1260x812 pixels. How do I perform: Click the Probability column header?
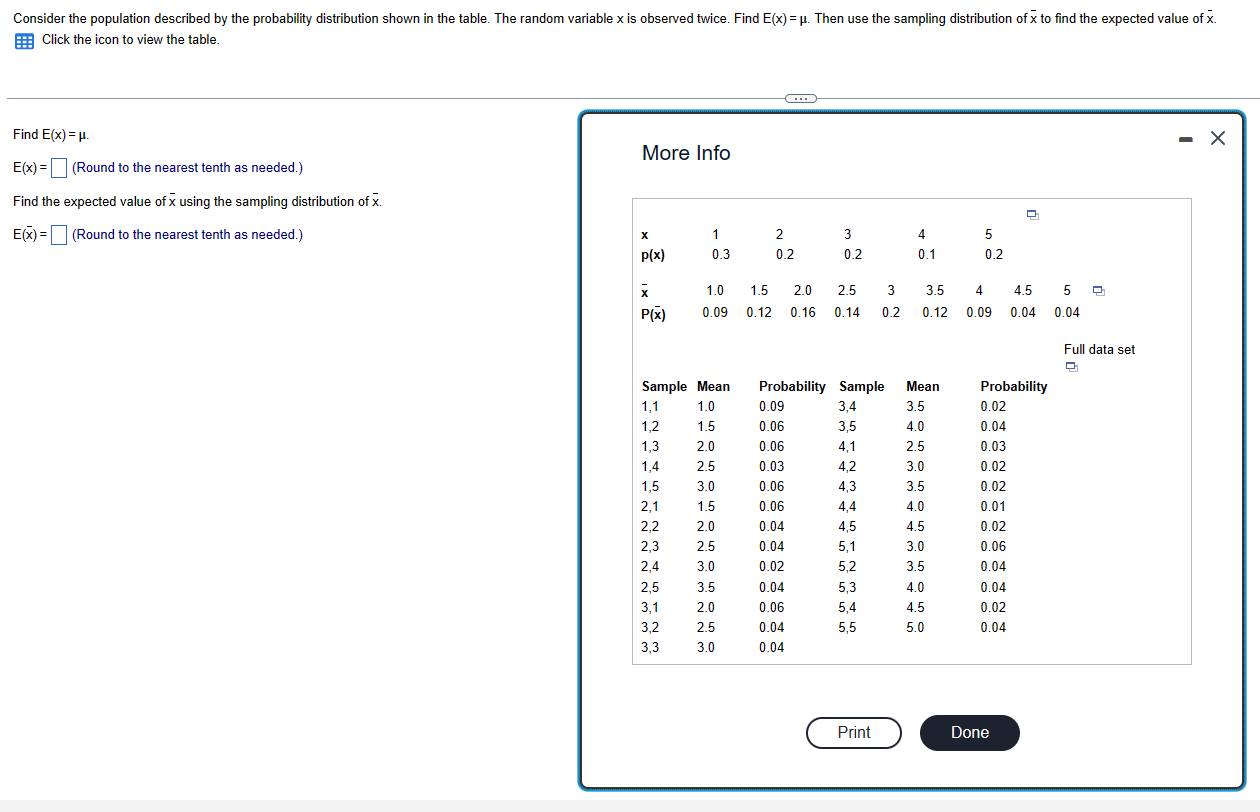coord(791,386)
